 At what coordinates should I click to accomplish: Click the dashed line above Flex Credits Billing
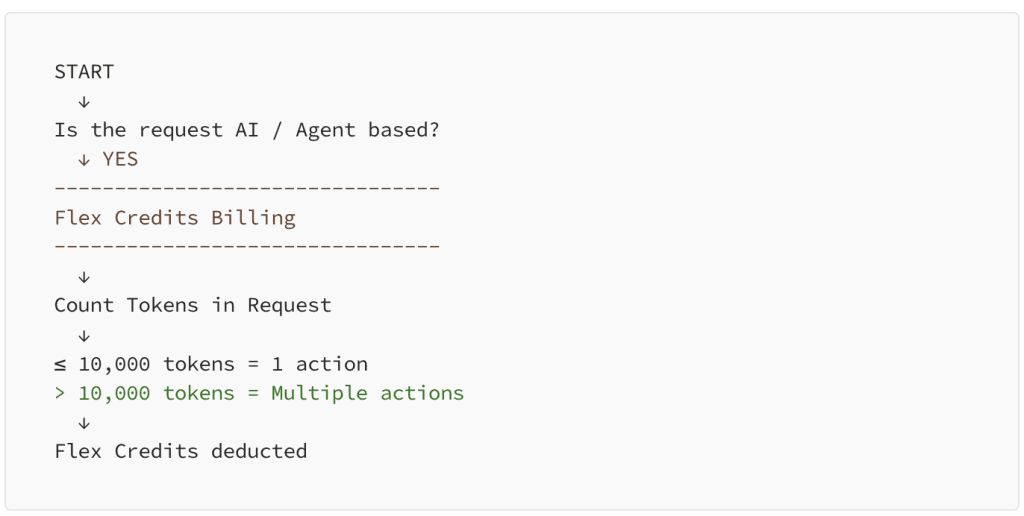pos(247,189)
